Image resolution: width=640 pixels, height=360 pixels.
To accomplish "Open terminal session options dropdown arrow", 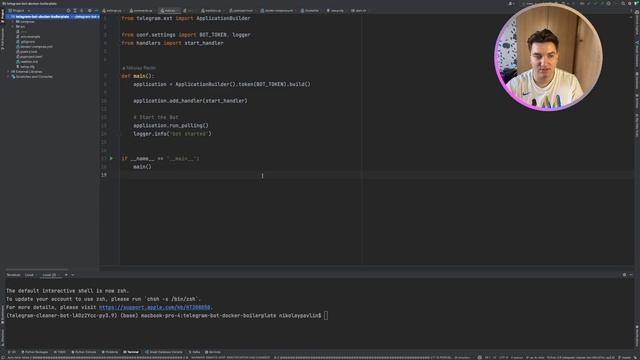I will 73,275.
